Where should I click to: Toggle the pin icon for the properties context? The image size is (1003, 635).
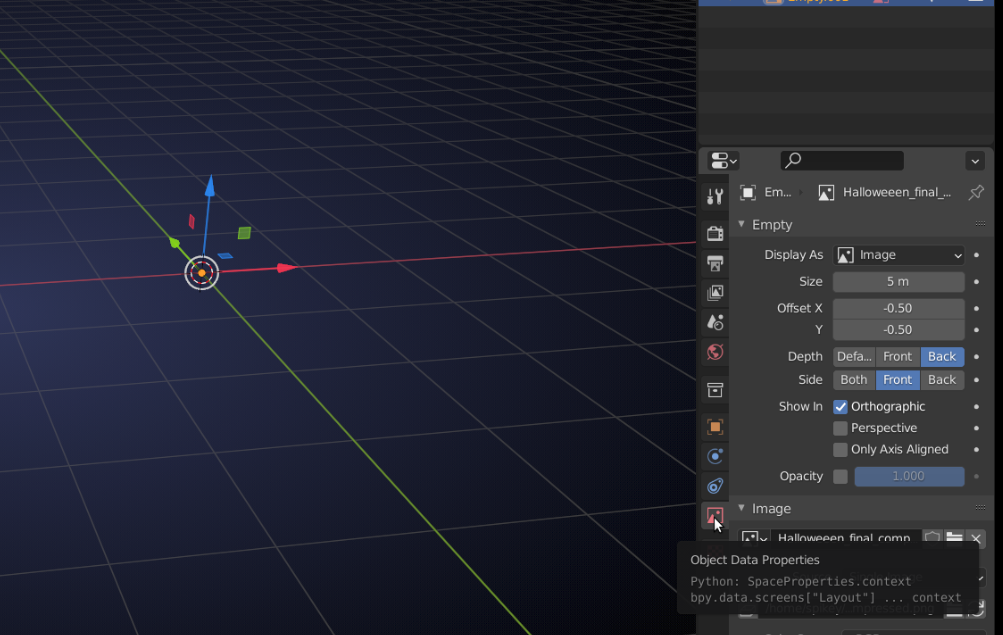[x=976, y=192]
